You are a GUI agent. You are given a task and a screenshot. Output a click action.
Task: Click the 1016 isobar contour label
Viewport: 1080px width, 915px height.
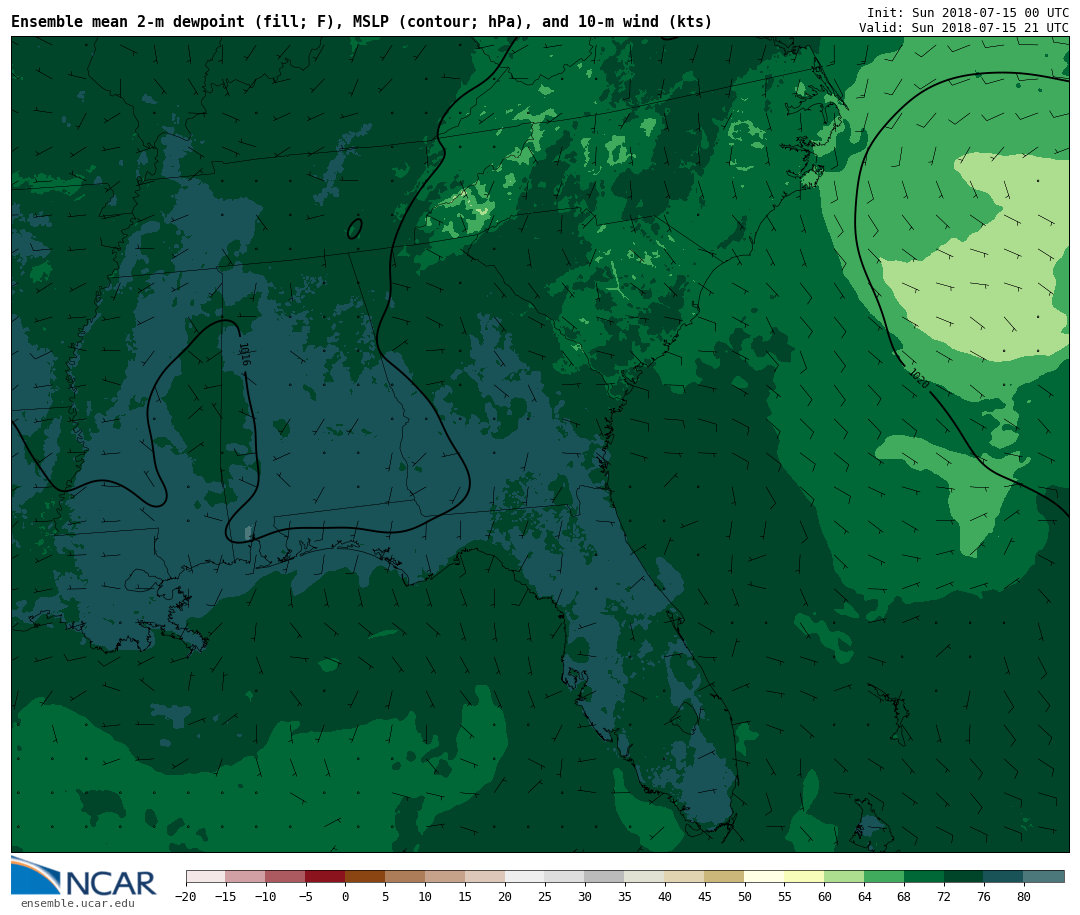click(x=243, y=354)
